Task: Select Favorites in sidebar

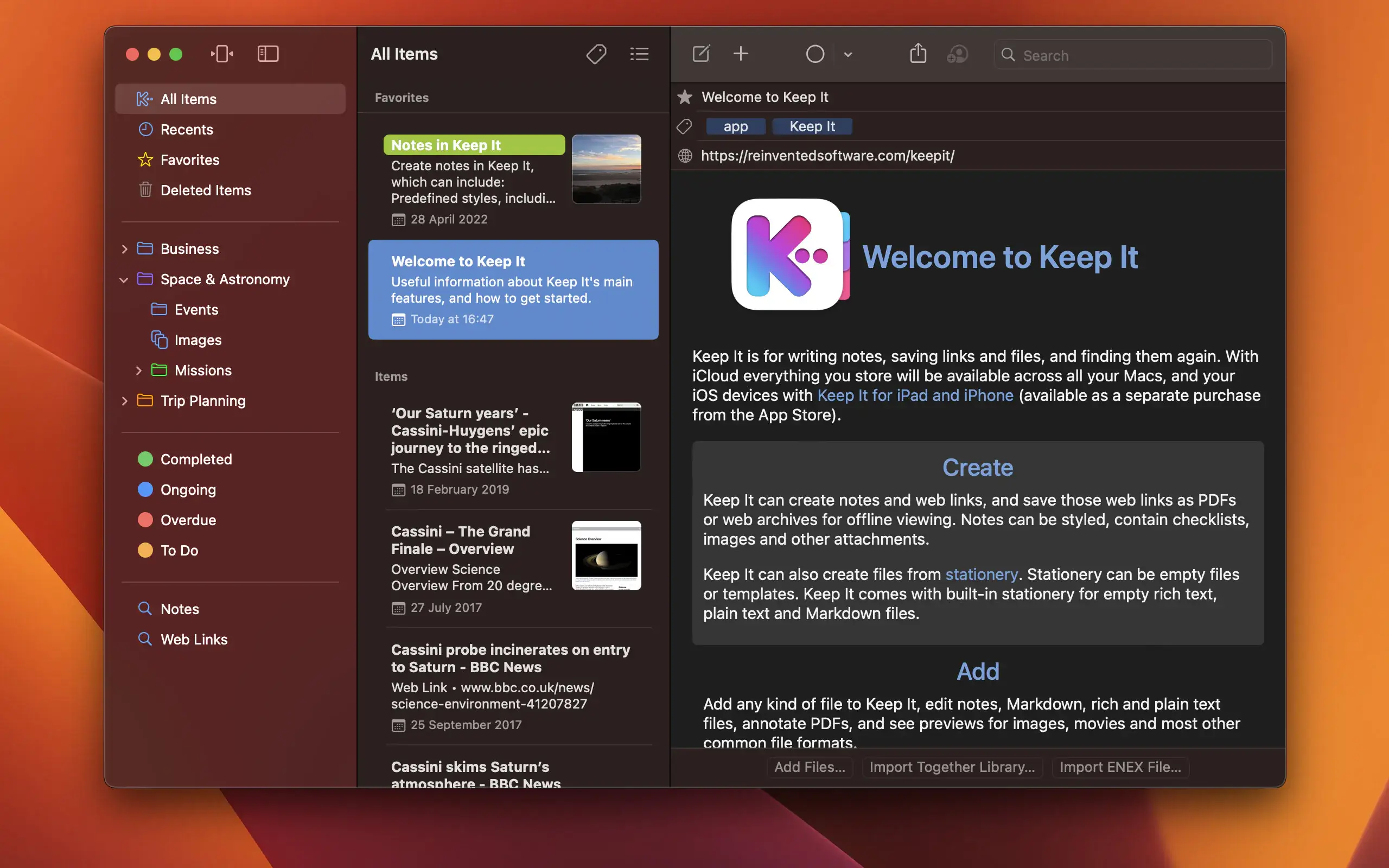Action: 189,159
